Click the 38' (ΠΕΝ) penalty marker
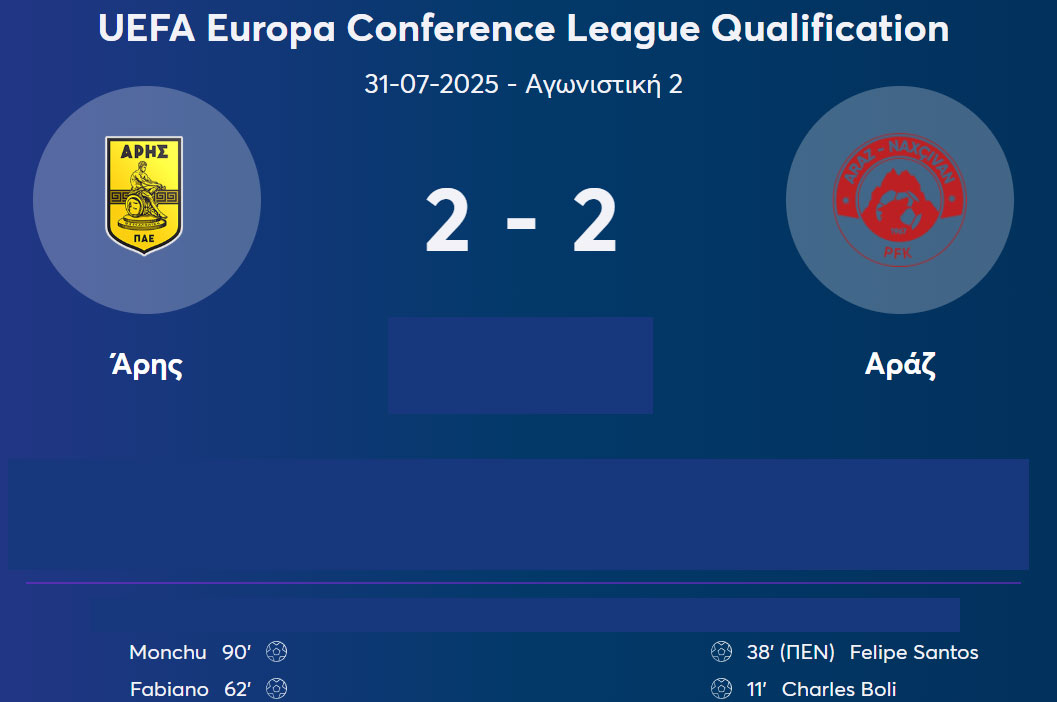Screen dimensions: 1057x702 point(791,652)
